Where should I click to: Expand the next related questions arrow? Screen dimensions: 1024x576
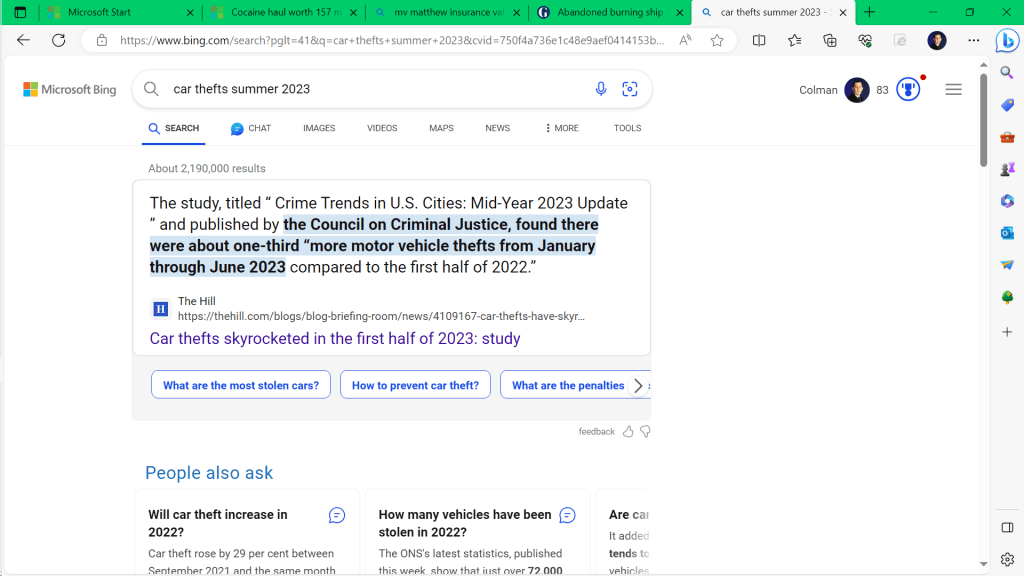638,385
